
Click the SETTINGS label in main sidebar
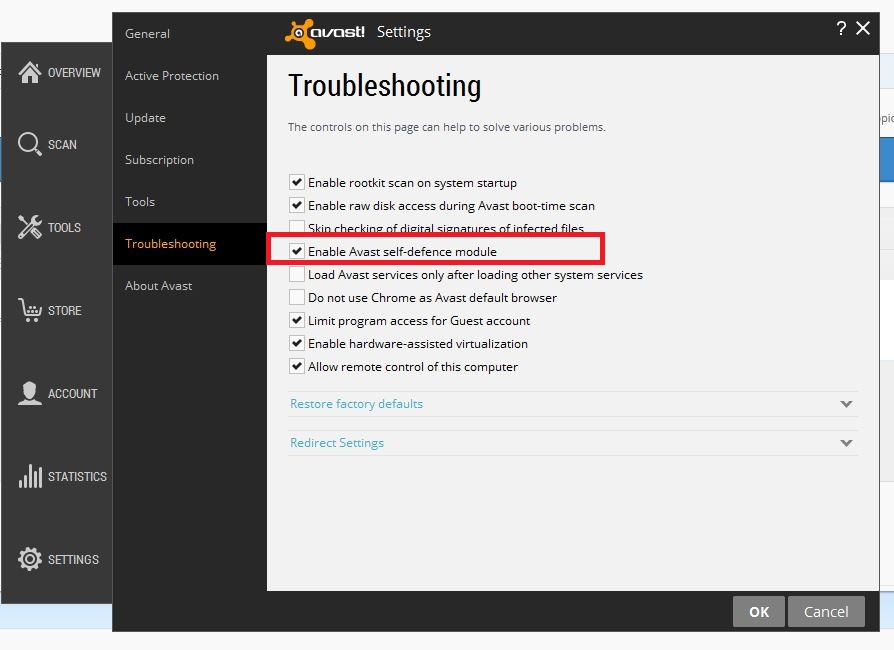coord(73,559)
